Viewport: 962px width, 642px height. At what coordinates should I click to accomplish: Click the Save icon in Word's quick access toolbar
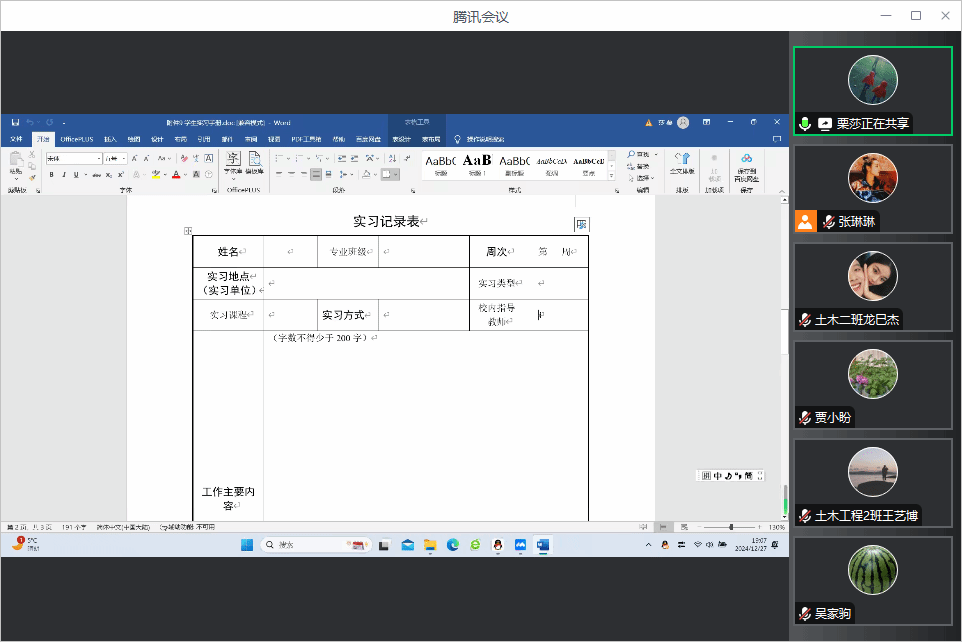pos(15,122)
